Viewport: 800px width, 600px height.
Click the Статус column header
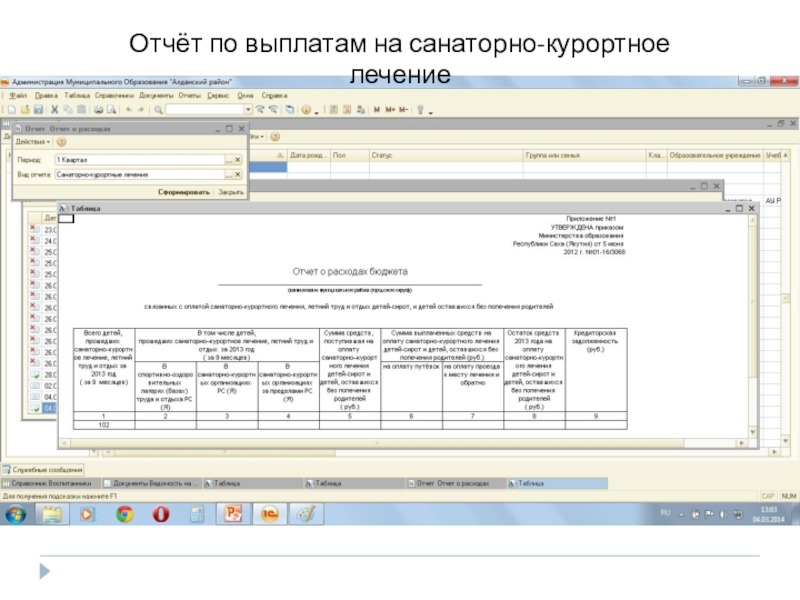point(446,155)
